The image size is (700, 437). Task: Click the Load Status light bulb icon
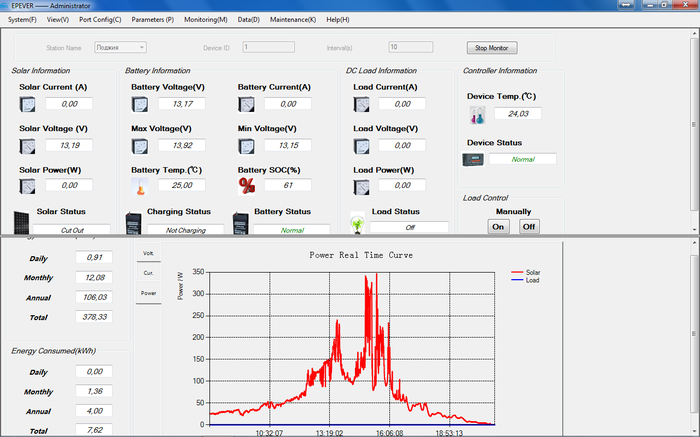[357, 223]
